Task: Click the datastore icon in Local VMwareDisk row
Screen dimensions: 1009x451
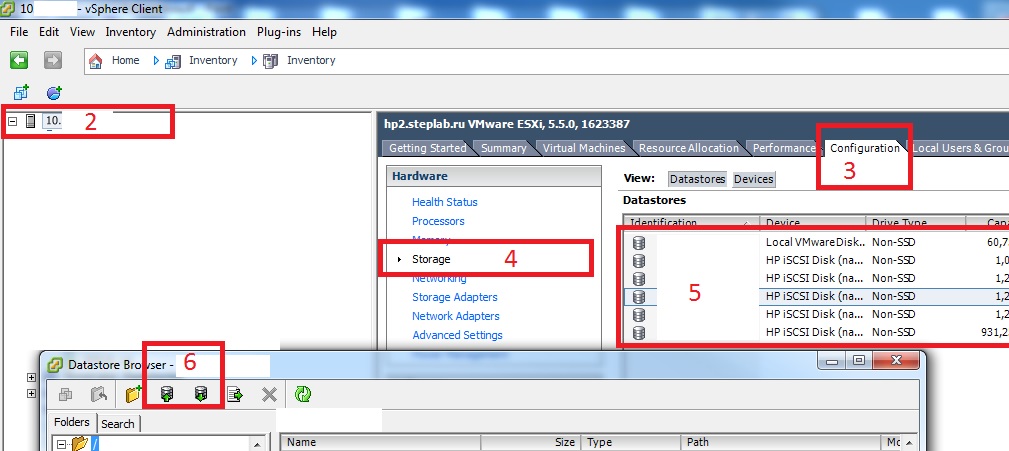Action: pyautogui.click(x=639, y=243)
